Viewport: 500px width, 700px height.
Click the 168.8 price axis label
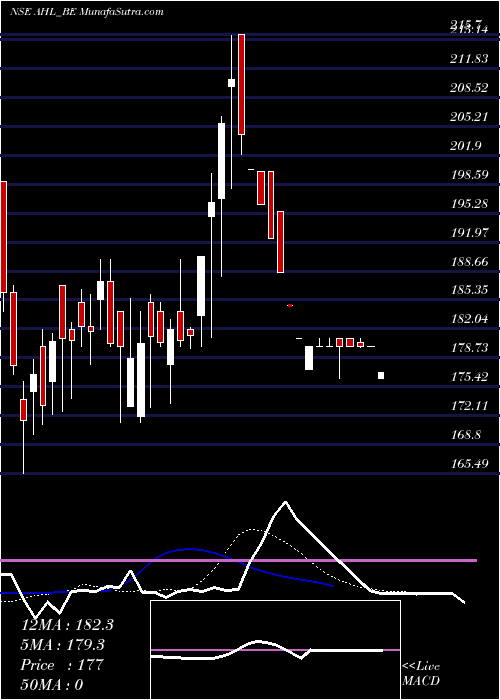point(466,434)
